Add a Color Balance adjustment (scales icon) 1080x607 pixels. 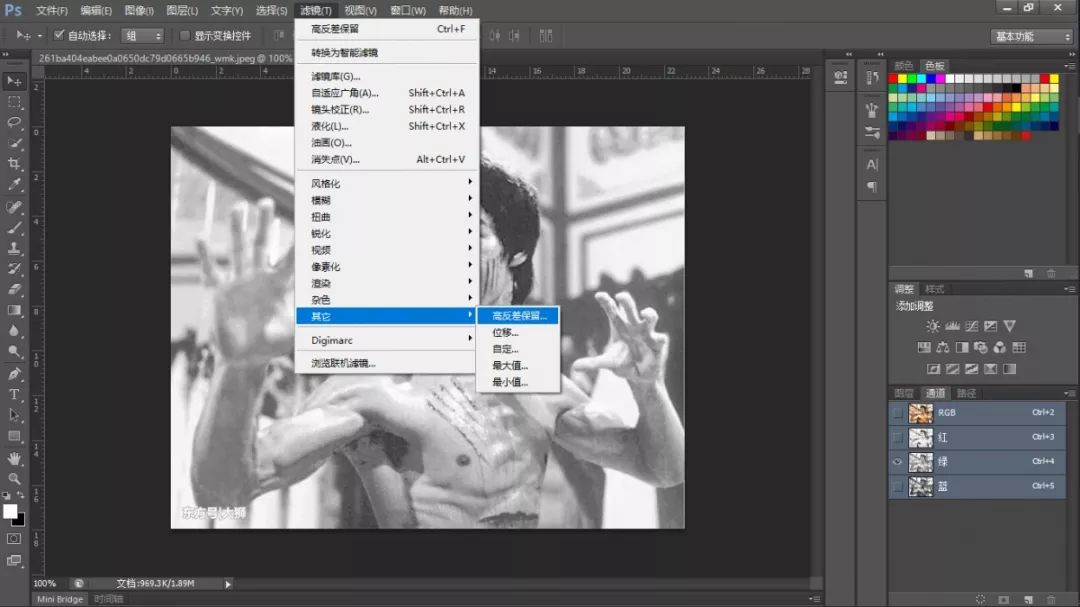(942, 347)
